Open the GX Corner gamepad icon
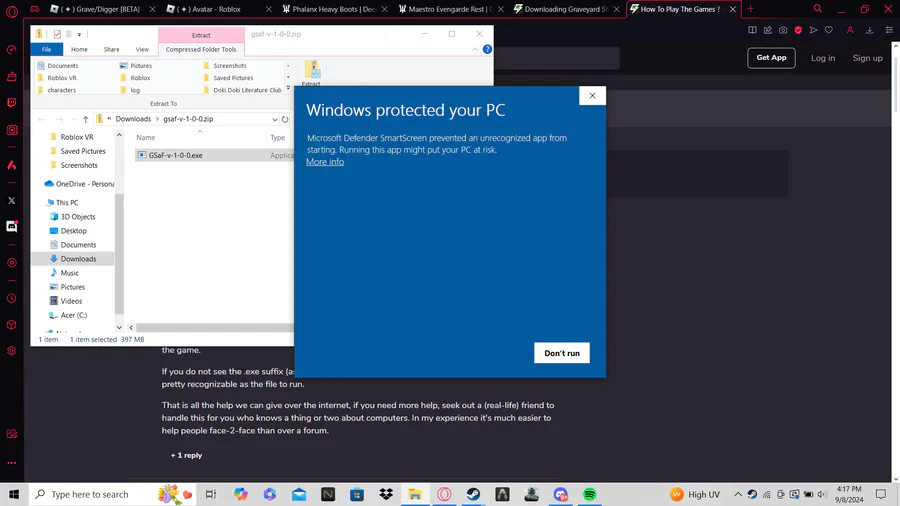The image size is (900, 506). pyautogui.click(x=35, y=9)
